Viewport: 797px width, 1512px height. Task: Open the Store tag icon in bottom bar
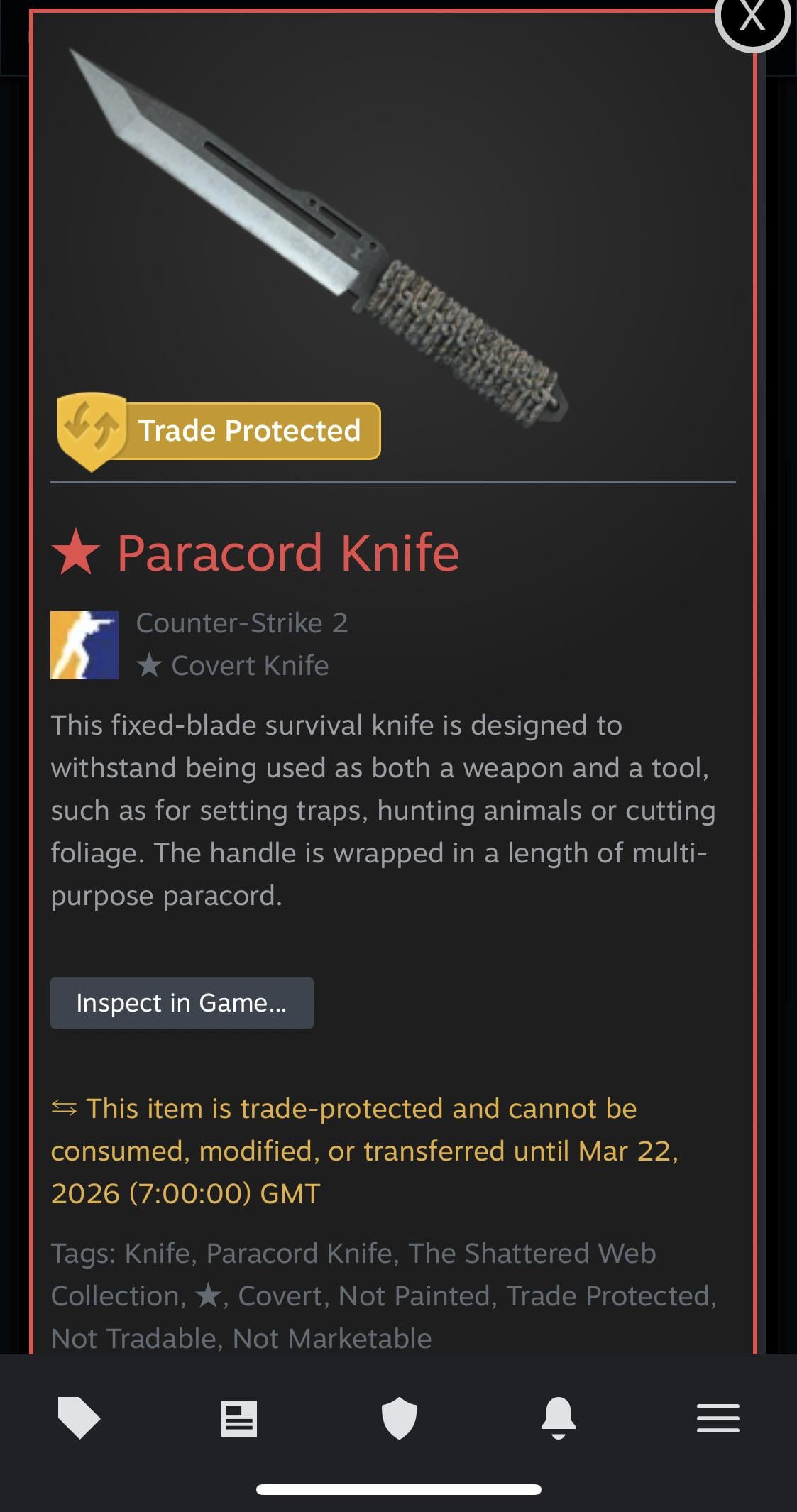[79, 1418]
